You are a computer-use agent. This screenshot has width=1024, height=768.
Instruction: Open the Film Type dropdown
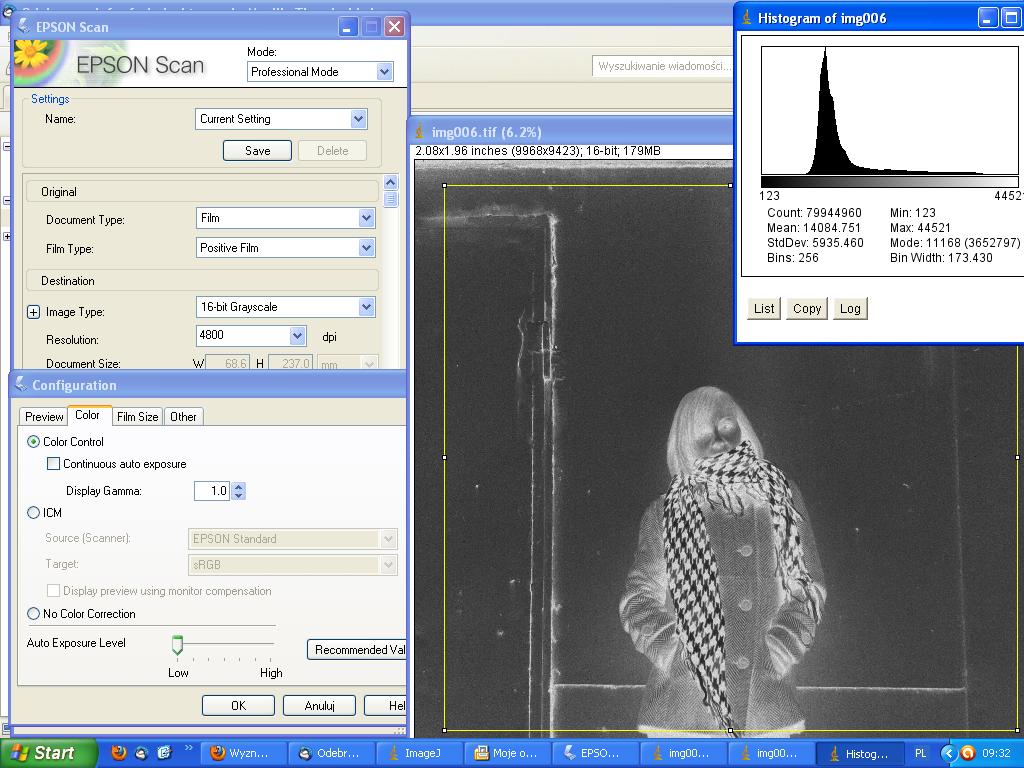coord(366,248)
